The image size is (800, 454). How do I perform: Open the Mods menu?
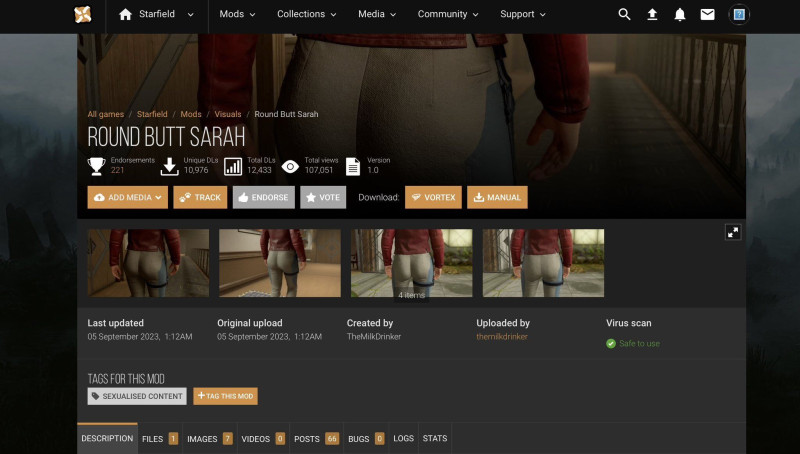(x=237, y=14)
